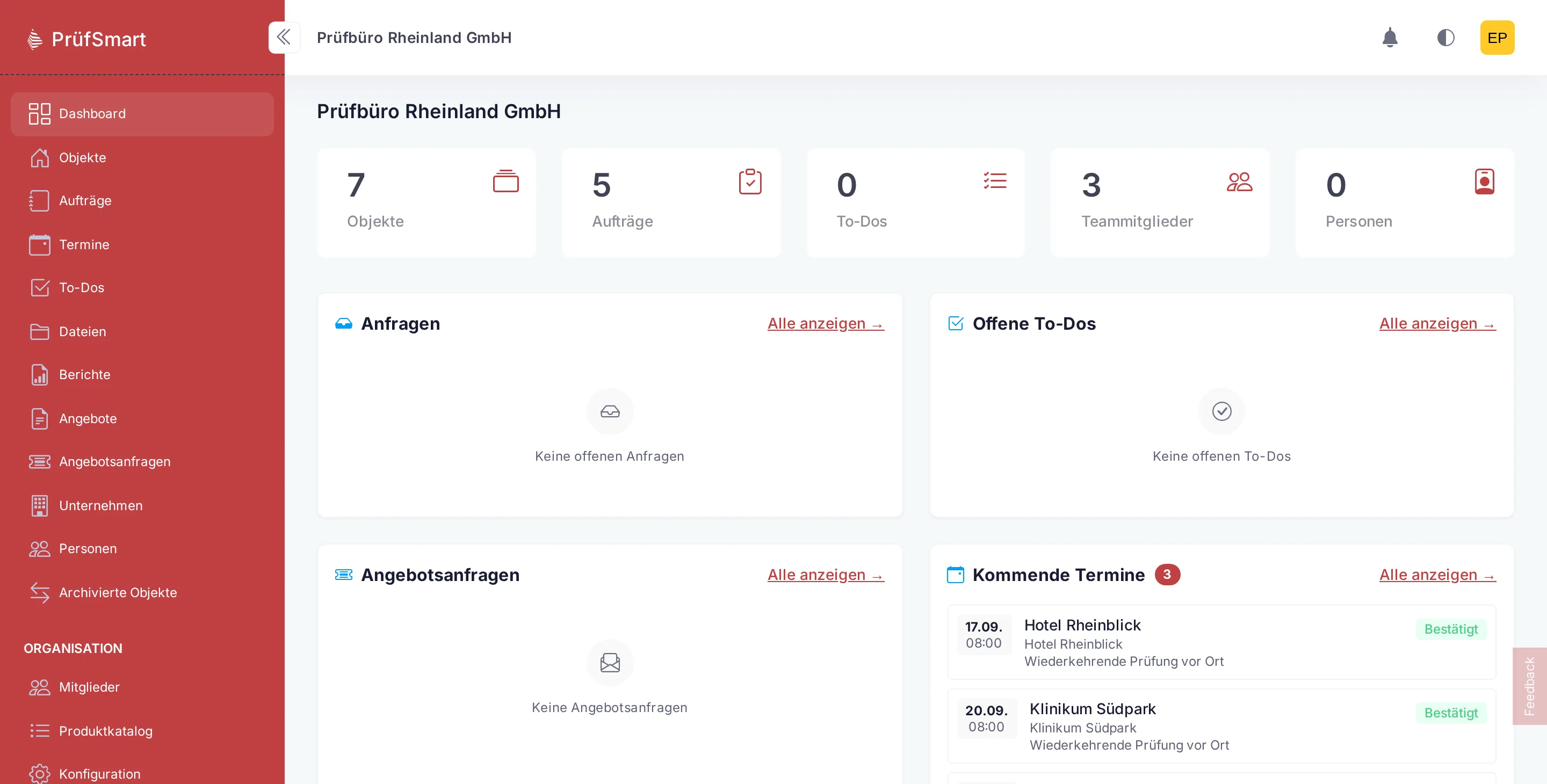The height and width of the screenshot is (784, 1547).
Task: Toggle dark/light theme contrast icon
Action: [x=1445, y=37]
